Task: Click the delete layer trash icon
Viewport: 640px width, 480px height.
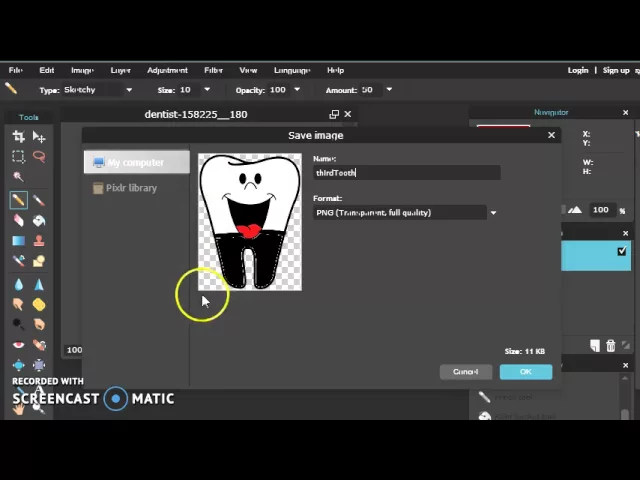Action: [x=610, y=346]
